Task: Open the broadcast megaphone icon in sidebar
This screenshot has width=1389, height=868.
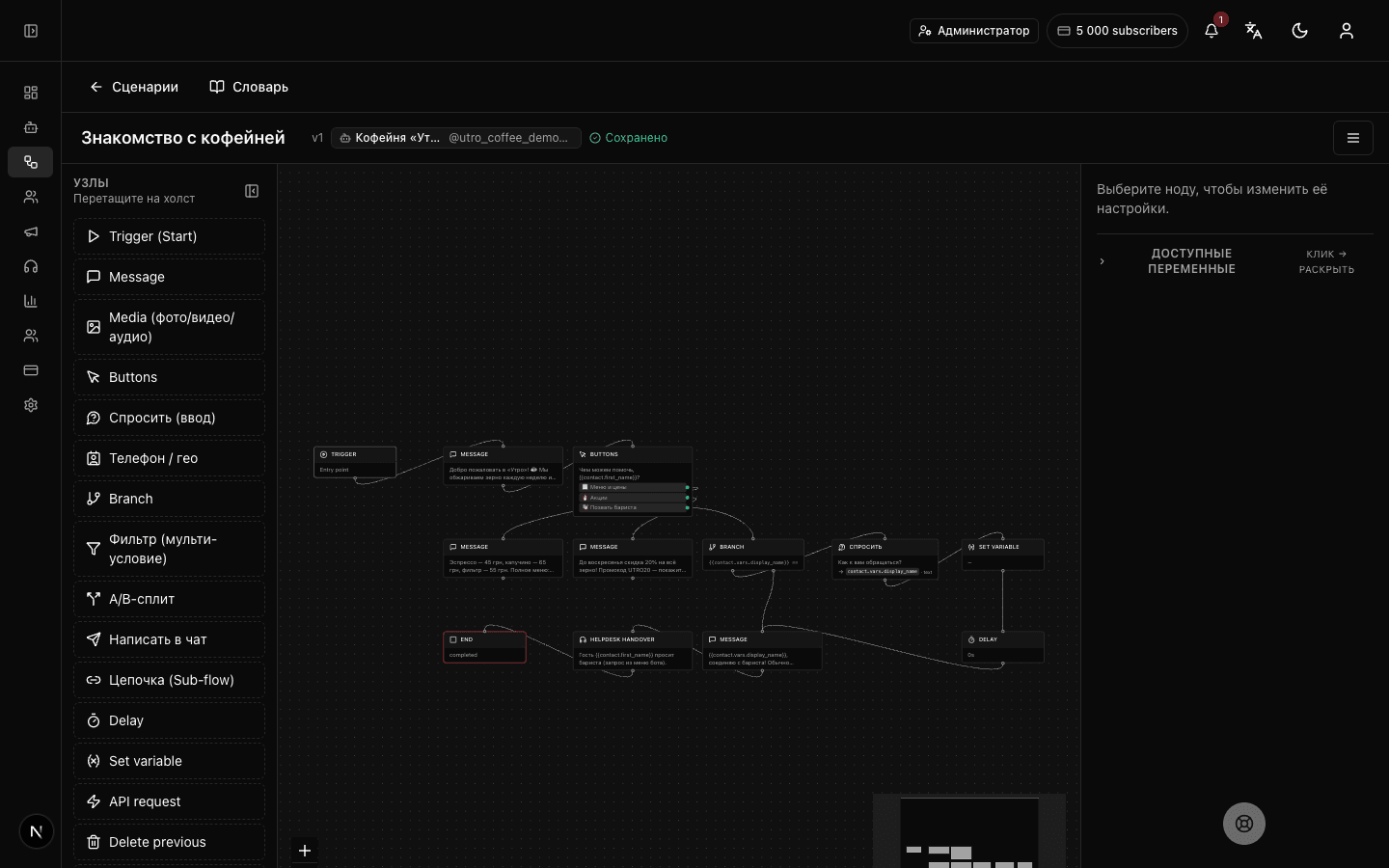Action: tap(31, 231)
